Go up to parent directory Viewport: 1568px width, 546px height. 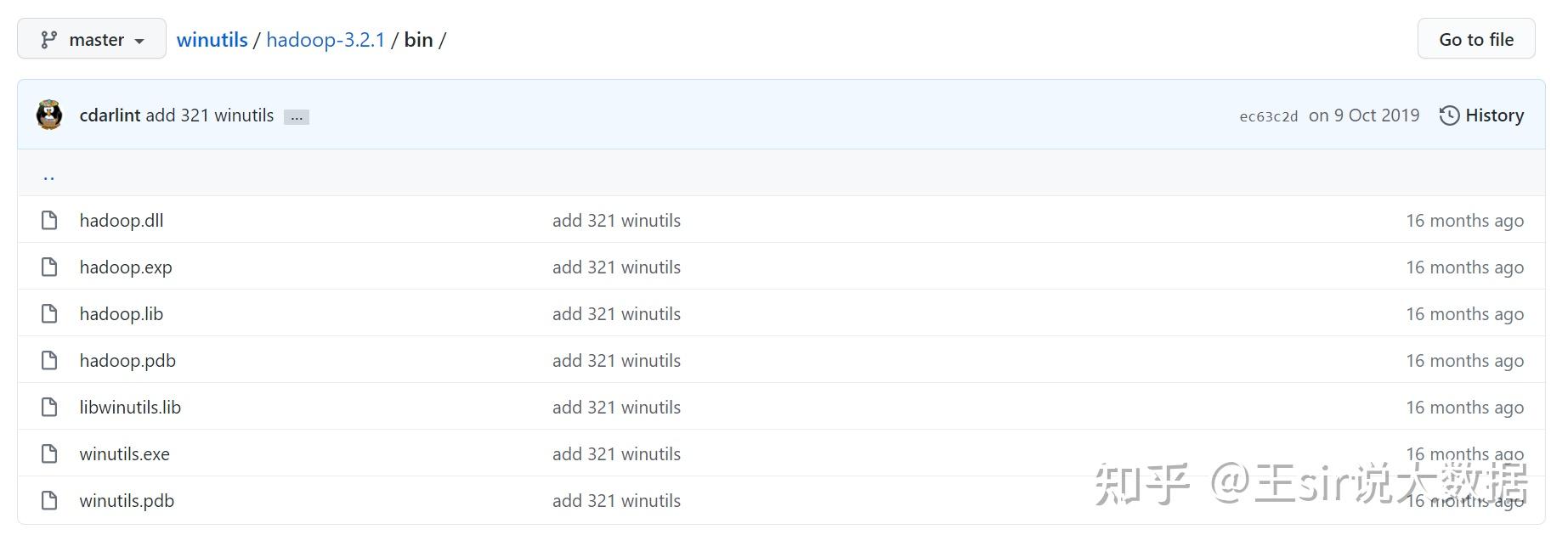(x=48, y=175)
